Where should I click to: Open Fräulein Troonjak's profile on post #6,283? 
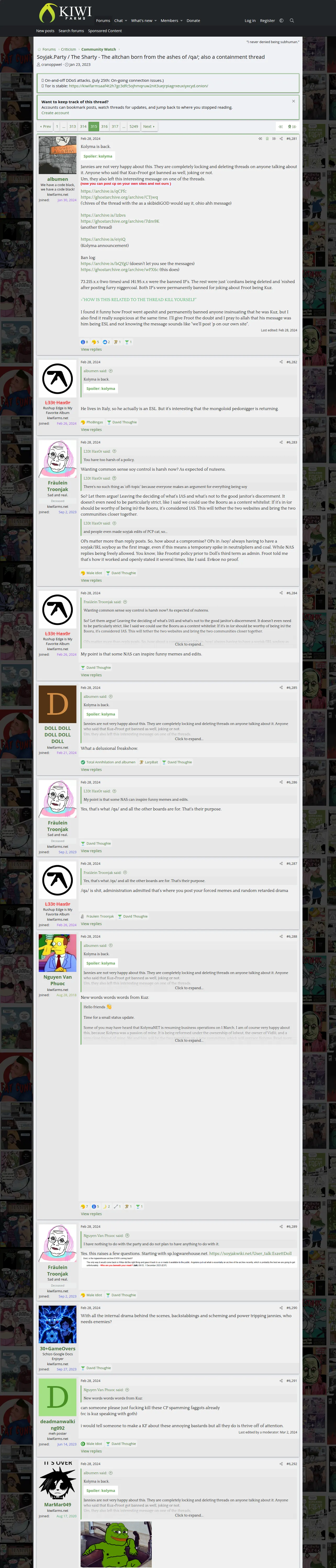pyautogui.click(x=57, y=486)
